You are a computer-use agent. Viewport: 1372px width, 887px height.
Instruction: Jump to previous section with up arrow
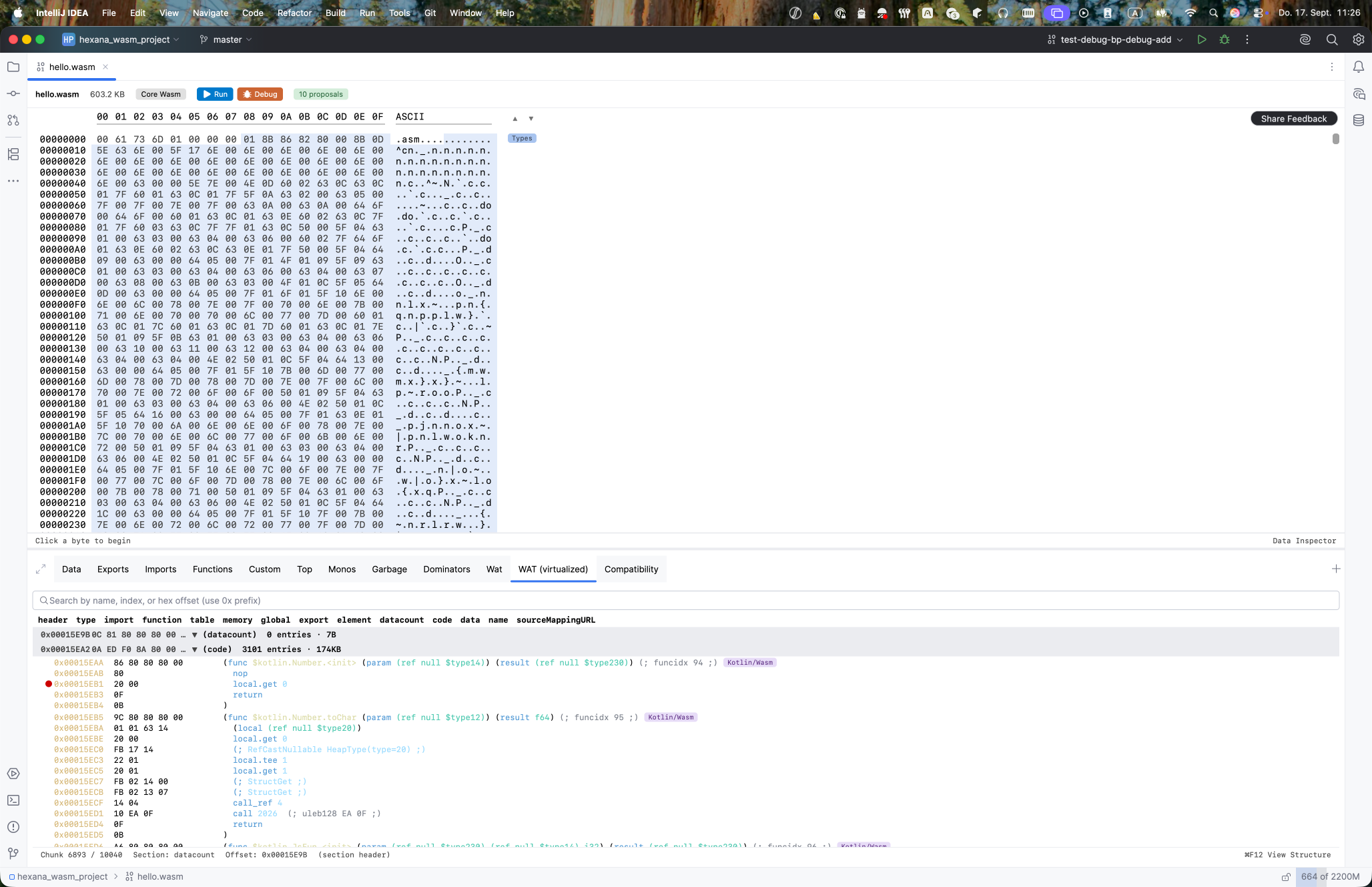(515, 119)
